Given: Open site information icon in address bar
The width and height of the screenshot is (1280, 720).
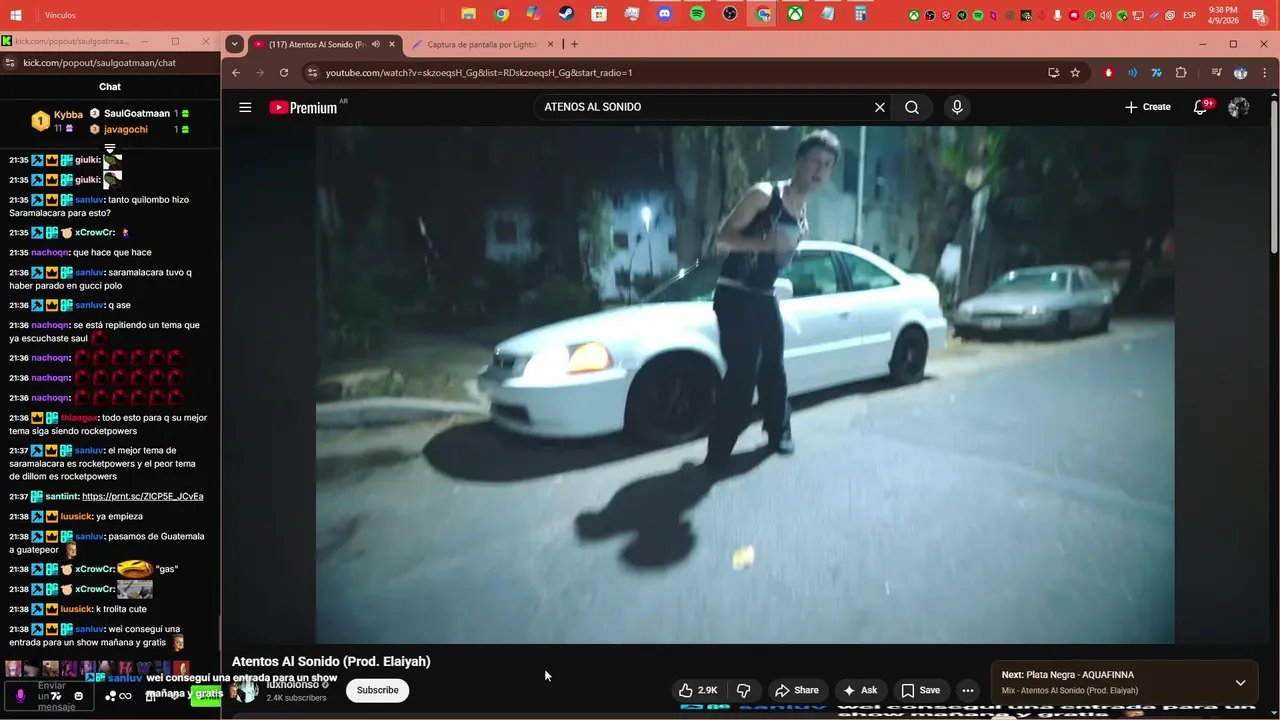Looking at the screenshot, I should 312,72.
